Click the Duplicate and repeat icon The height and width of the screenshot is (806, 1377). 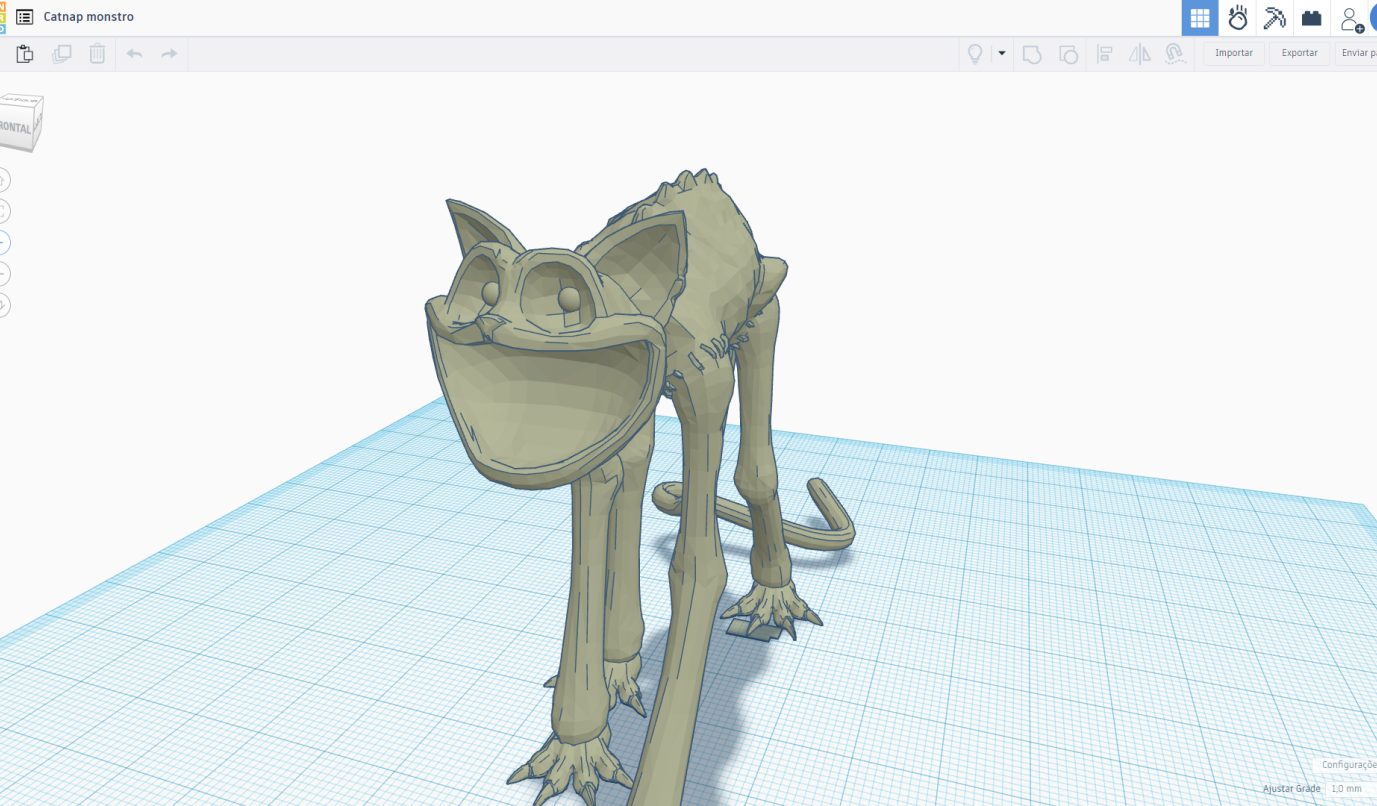click(x=62, y=54)
